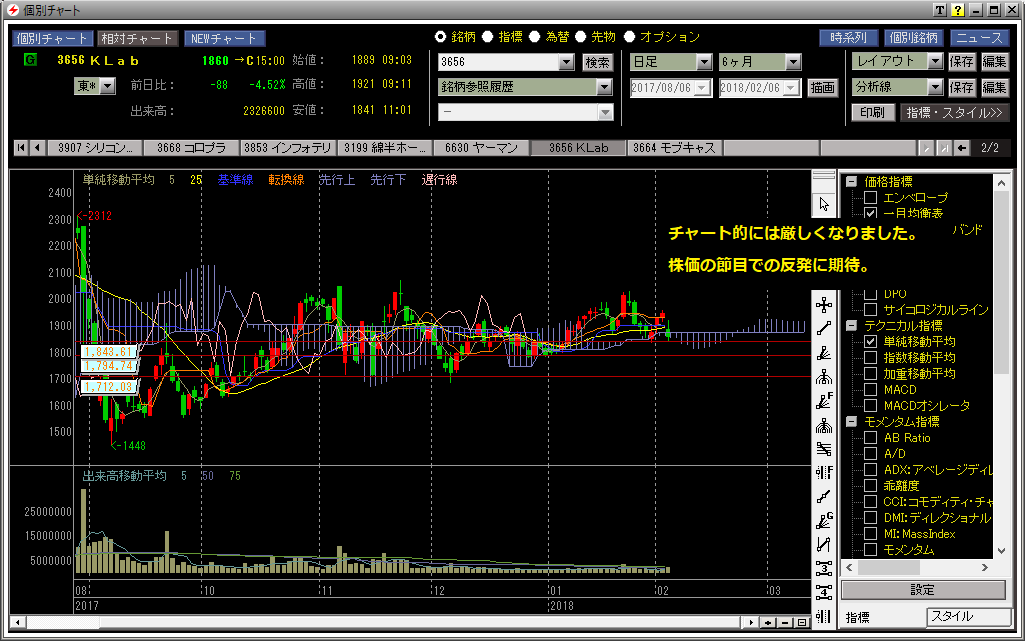The width and height of the screenshot is (1025, 641).
Task: Click the 4-point line tool icon
Action: tap(824, 592)
